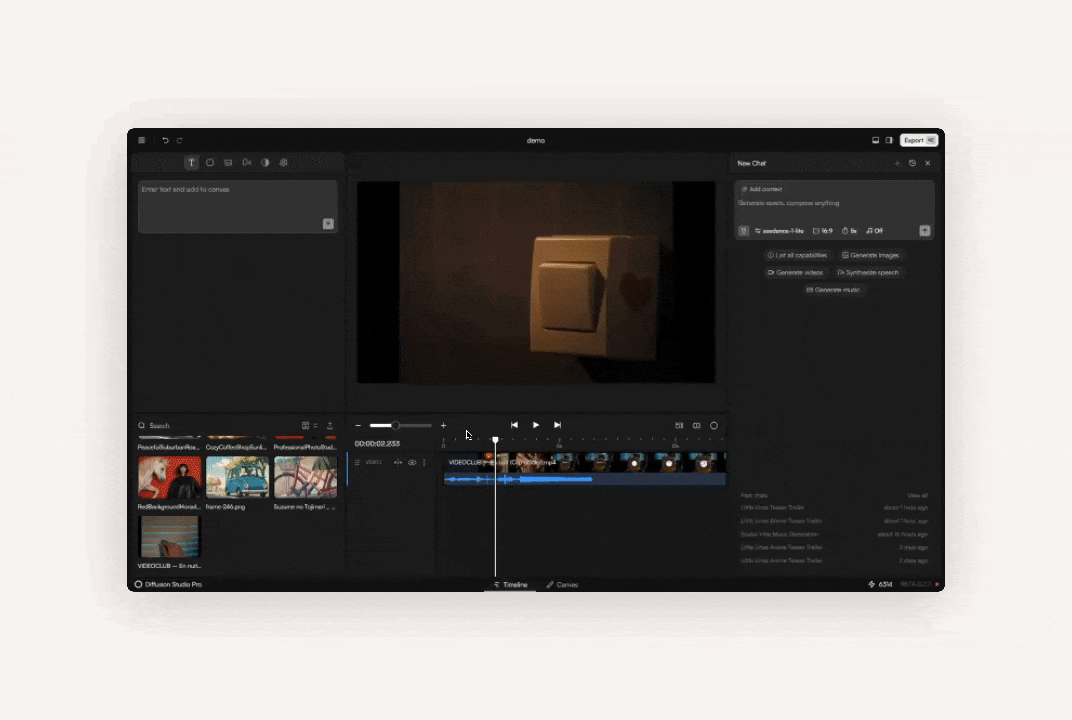
Task: Open the sort dropdown next to grid icon
Action: (x=315, y=425)
